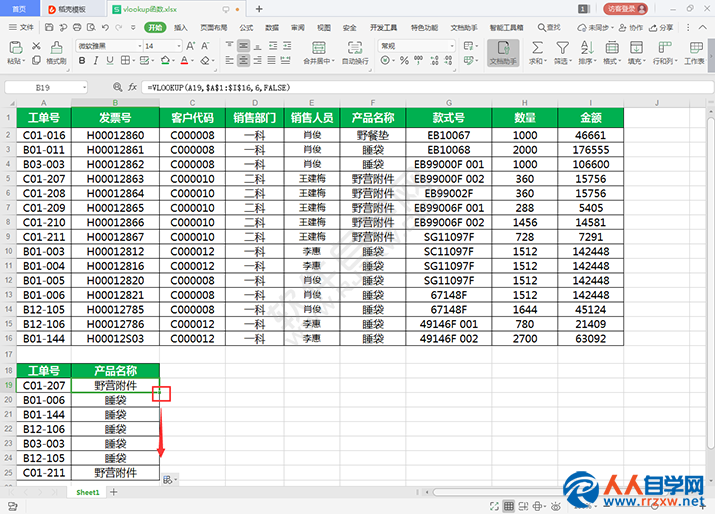This screenshot has width=715, height=514.
Task: Align text to bottom of cell
Action: coord(258,46)
